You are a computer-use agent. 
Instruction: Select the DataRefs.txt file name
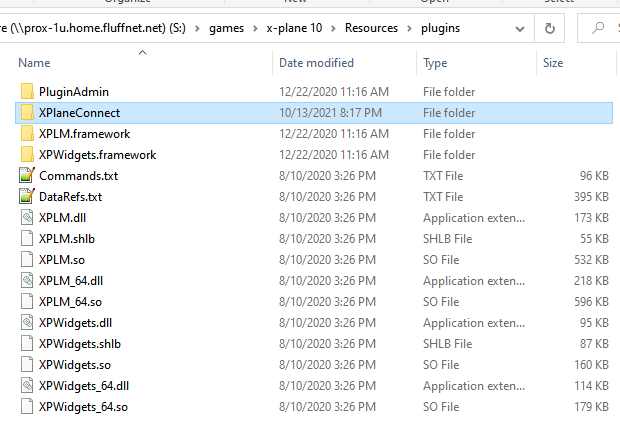pos(70,196)
